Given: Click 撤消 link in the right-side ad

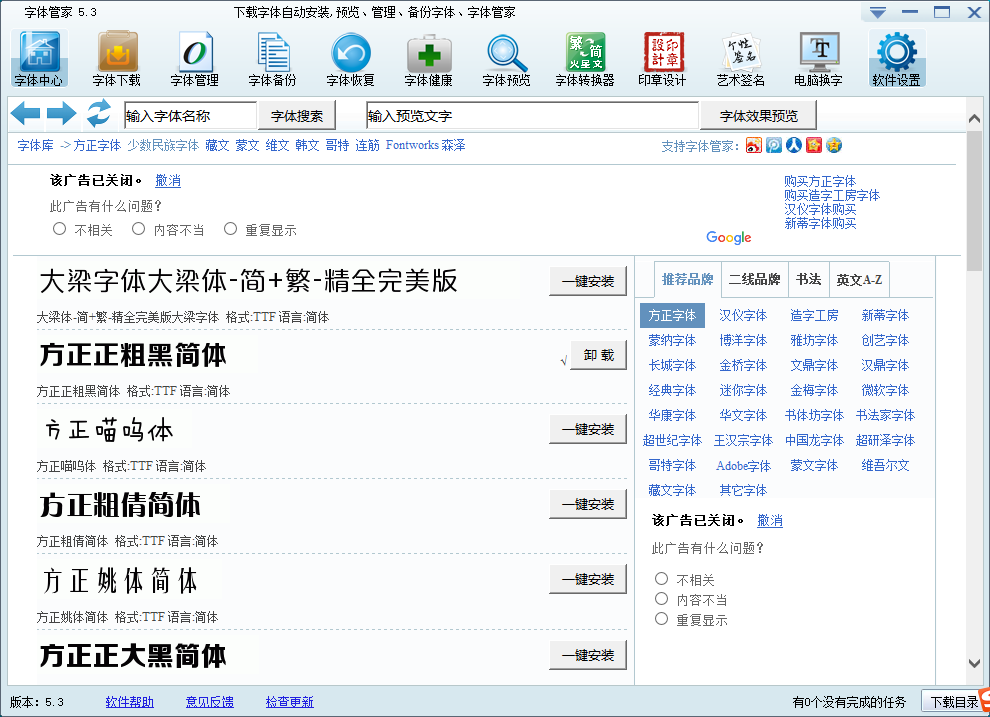Looking at the screenshot, I should pos(770,521).
